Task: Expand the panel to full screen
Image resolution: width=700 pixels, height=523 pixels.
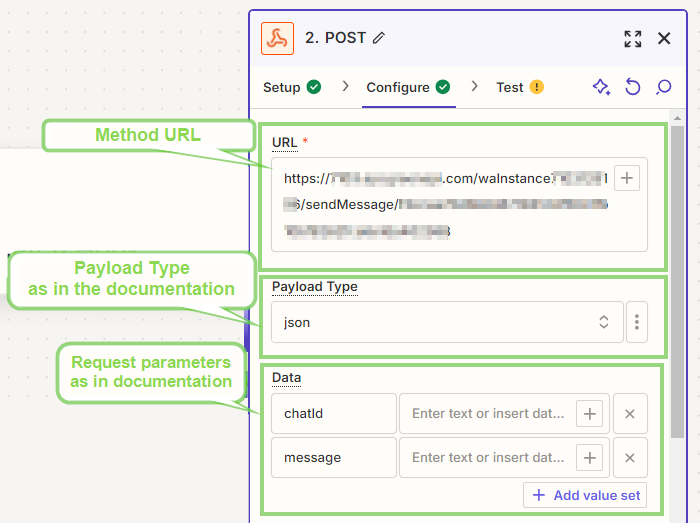Action: click(632, 38)
